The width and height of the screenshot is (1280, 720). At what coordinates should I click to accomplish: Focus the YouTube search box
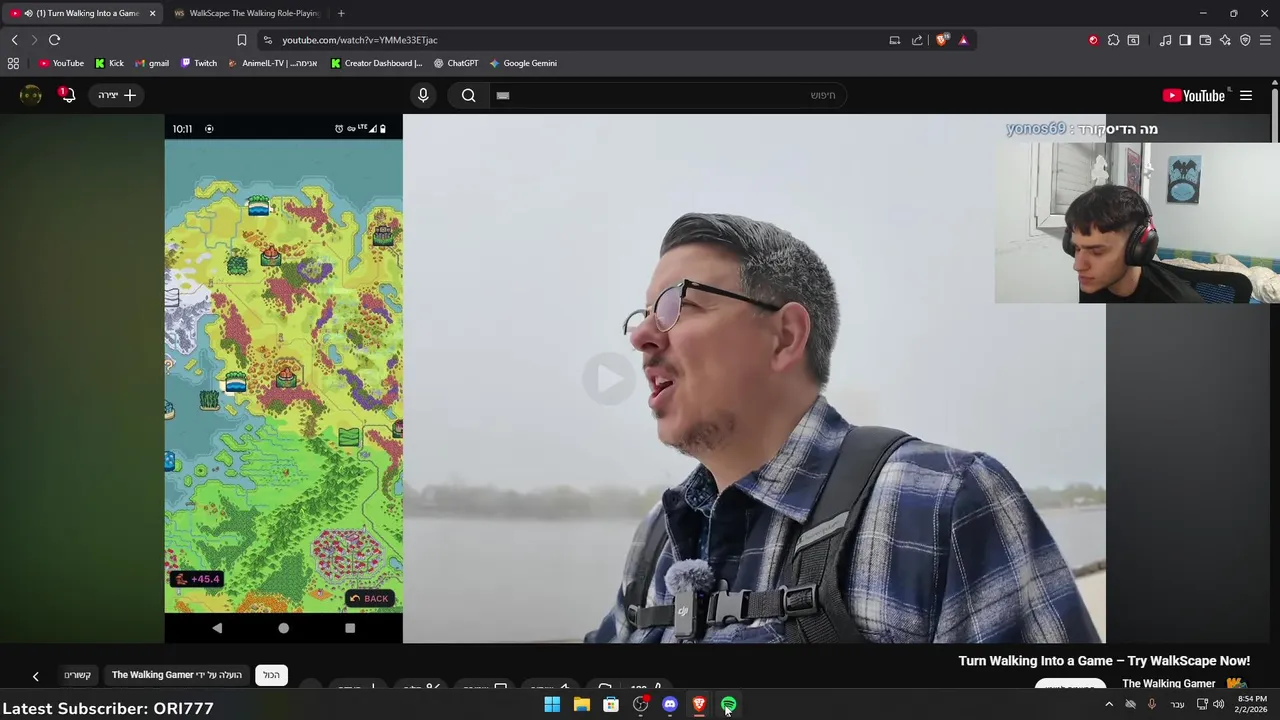[668, 95]
